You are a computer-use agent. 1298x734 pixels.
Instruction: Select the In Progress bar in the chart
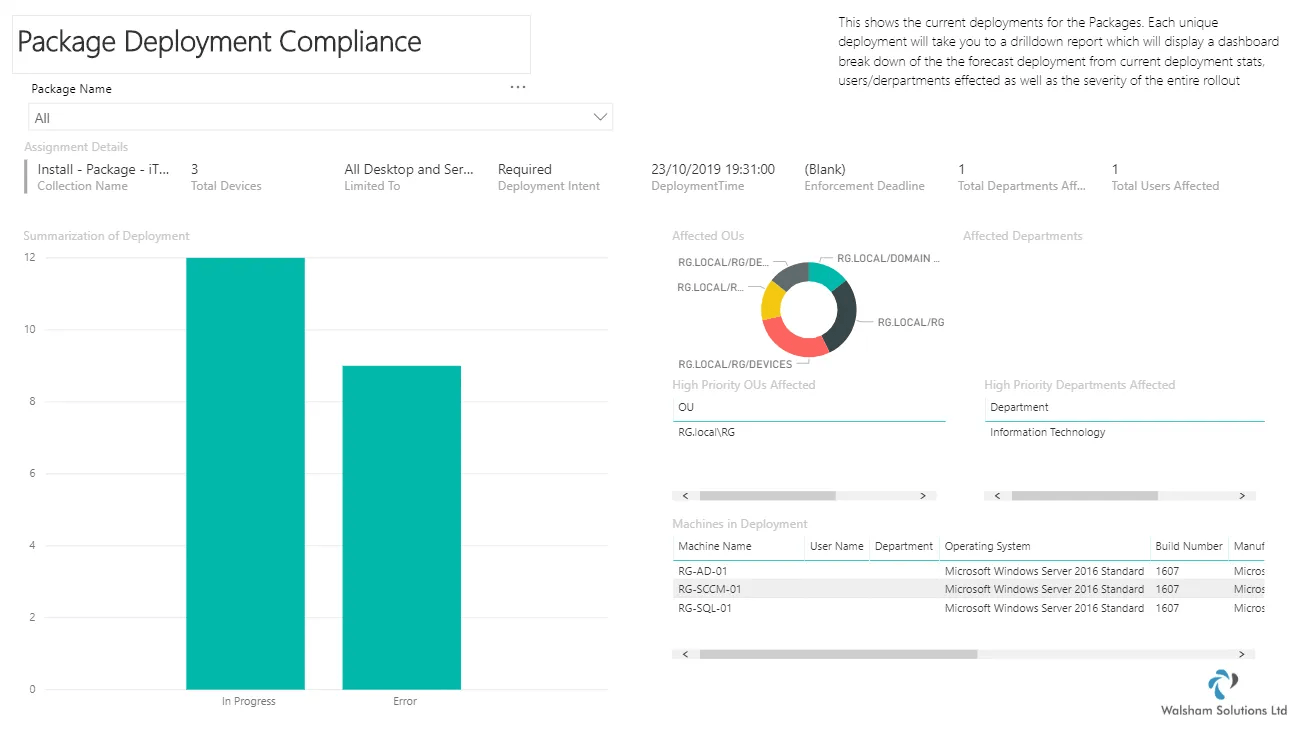(x=245, y=473)
